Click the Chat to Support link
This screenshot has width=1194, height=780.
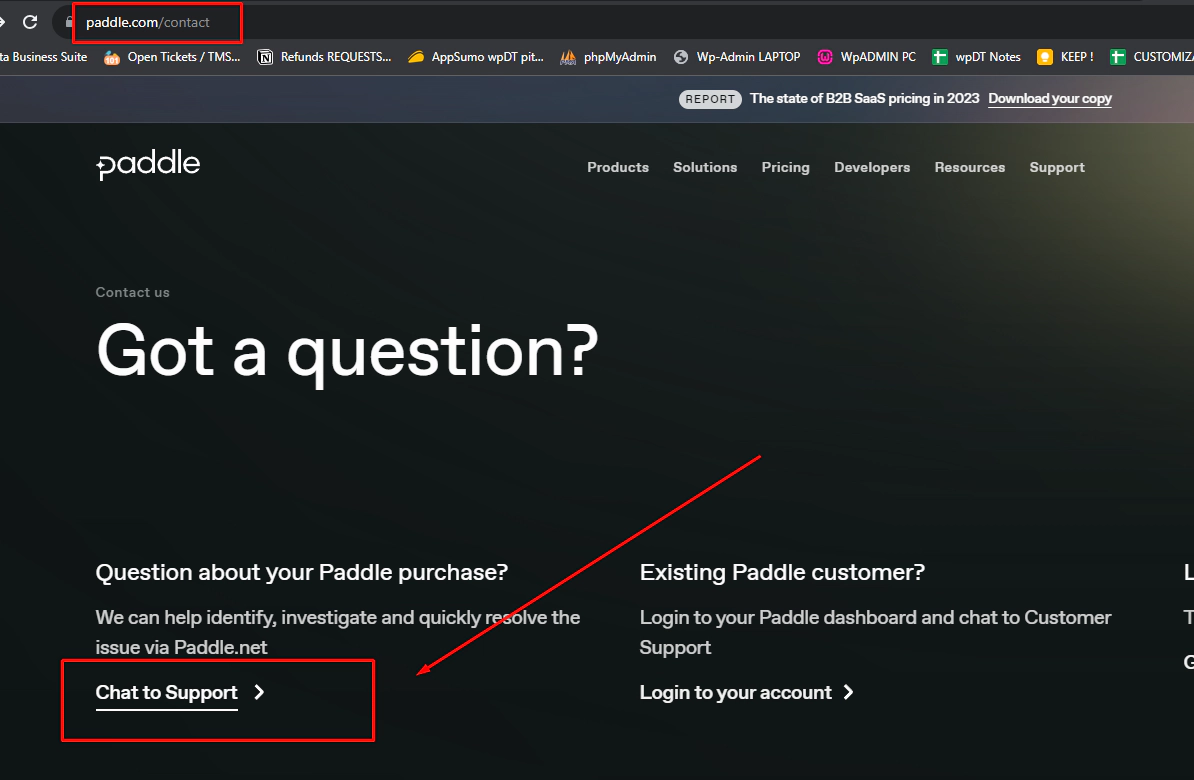click(x=167, y=692)
